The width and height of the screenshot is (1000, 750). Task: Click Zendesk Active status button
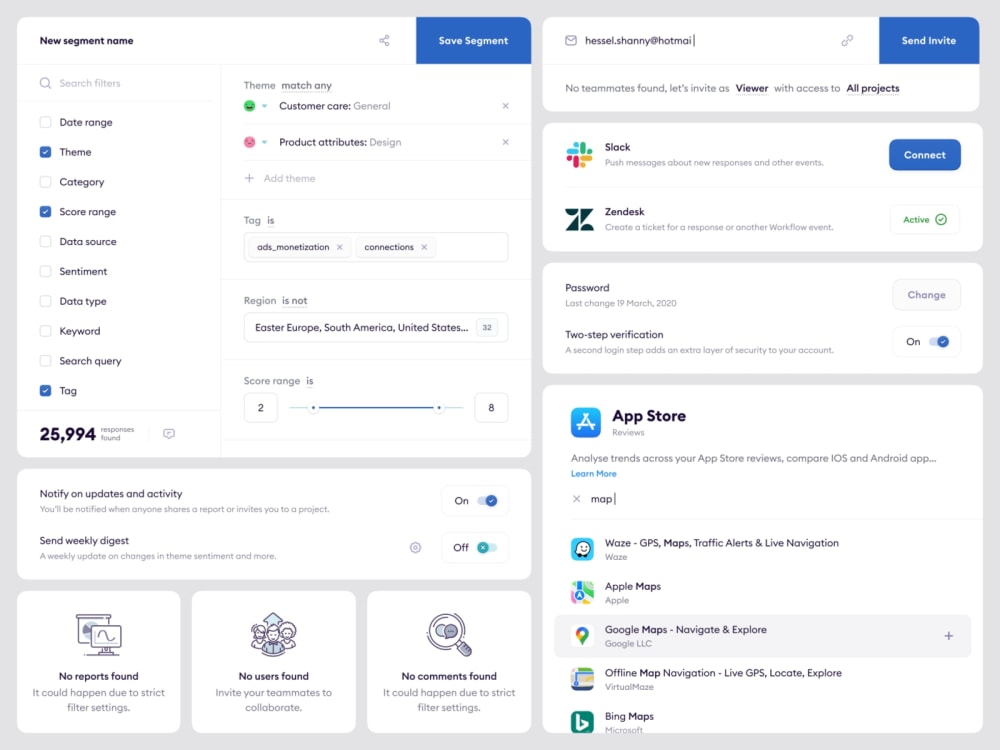tap(925, 219)
